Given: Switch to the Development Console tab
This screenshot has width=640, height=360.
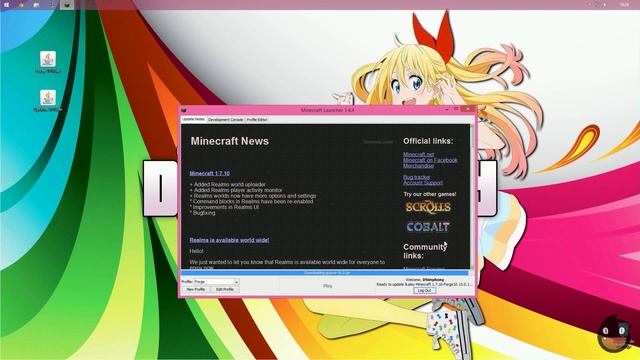Looking at the screenshot, I should click(x=225, y=120).
